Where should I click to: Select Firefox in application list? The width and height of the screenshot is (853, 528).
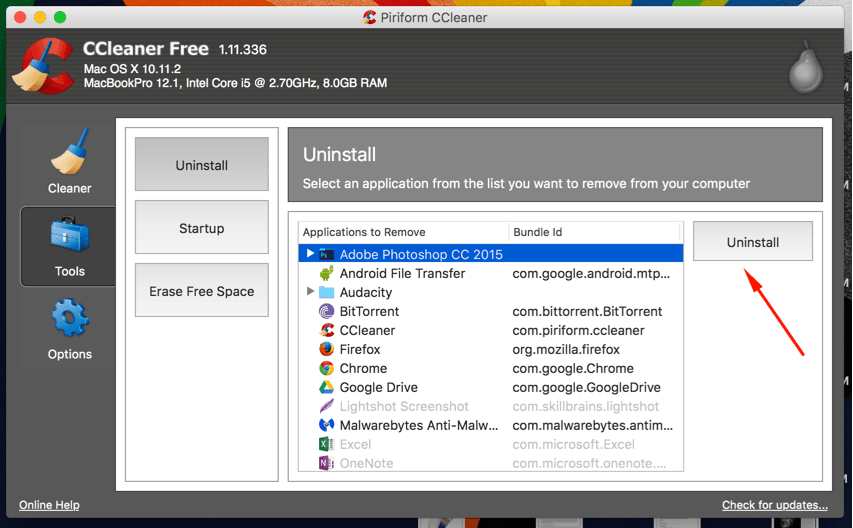click(x=360, y=350)
